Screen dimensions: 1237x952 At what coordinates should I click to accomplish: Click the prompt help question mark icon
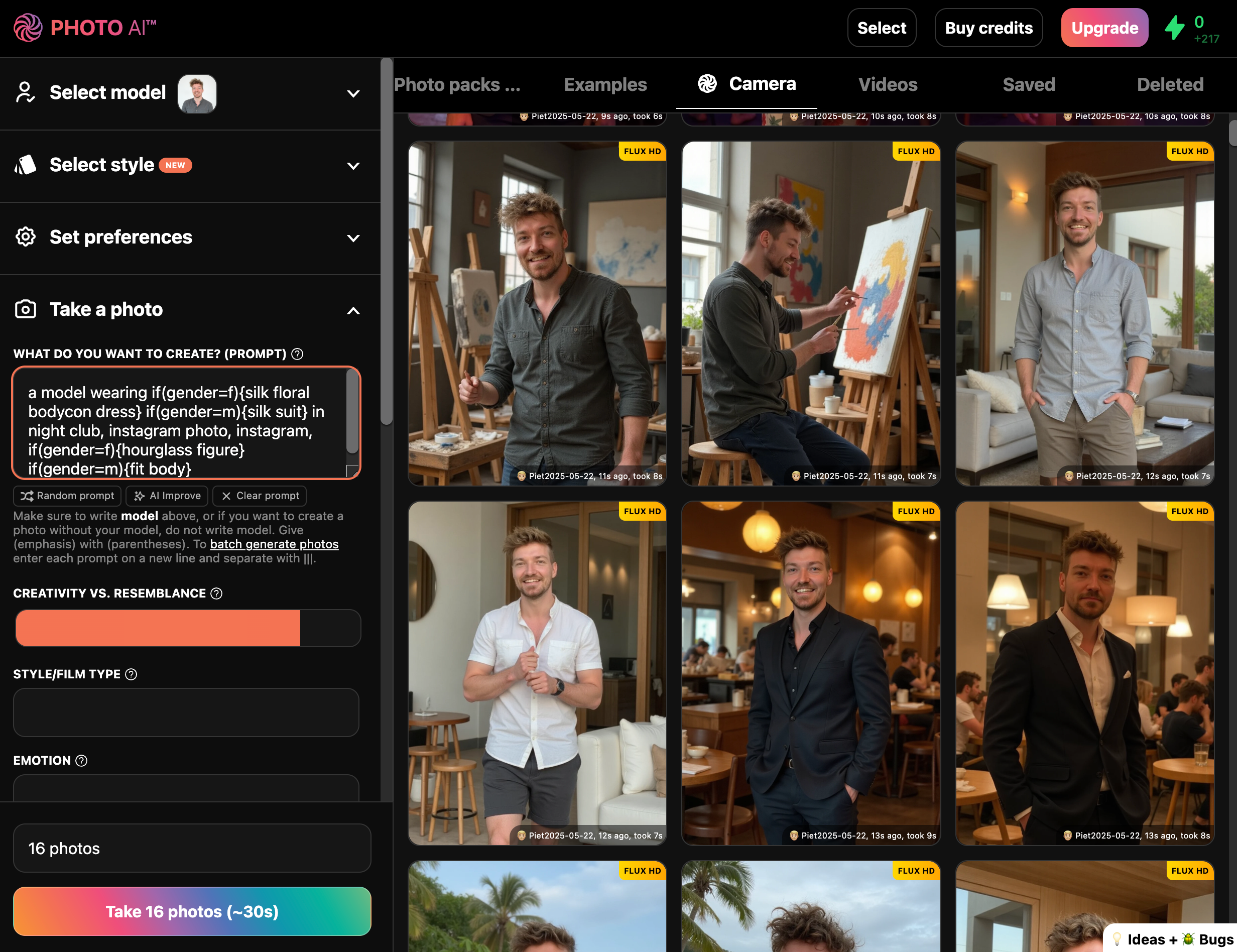click(x=297, y=354)
